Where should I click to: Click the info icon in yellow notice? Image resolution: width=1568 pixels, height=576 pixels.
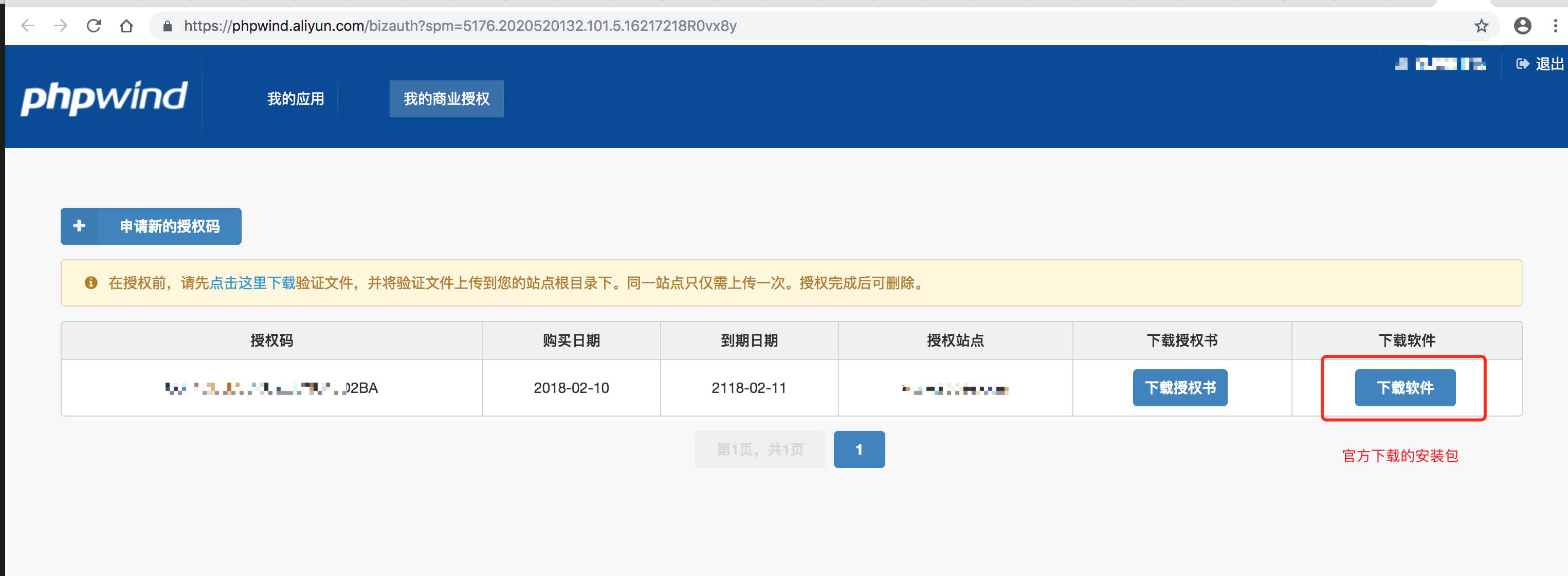pos(92,282)
